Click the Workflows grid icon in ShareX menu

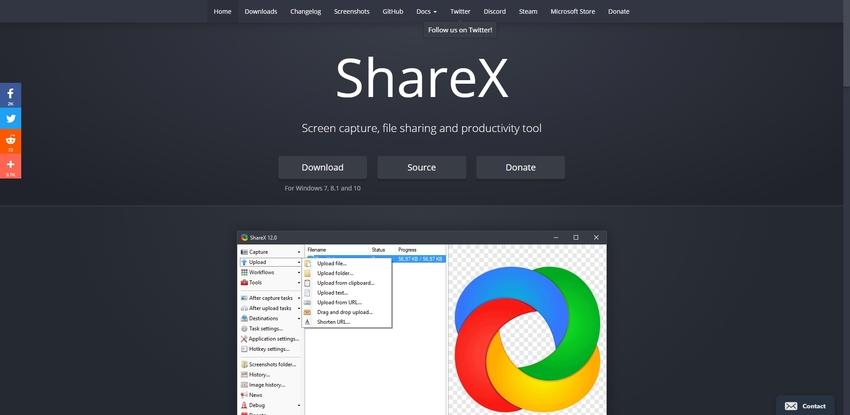244,272
